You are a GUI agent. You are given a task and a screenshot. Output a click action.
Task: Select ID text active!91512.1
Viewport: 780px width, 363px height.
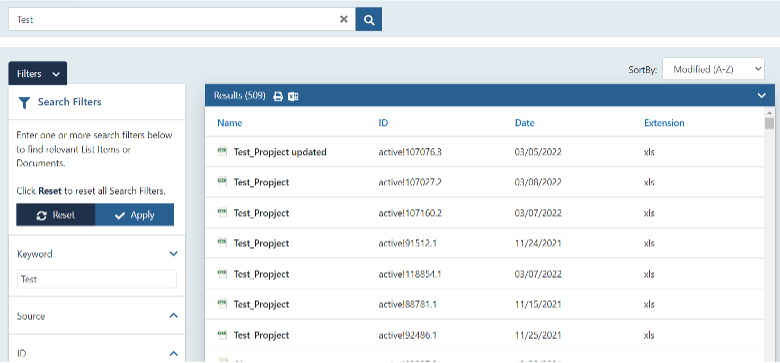click(407, 243)
